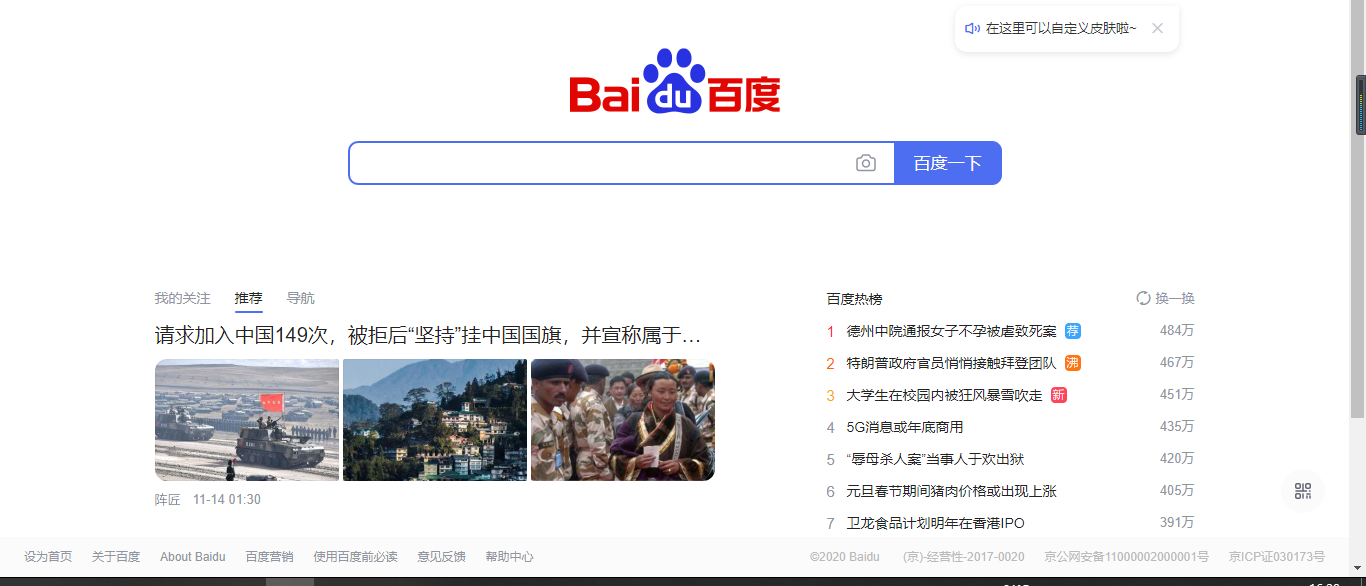Click the Baidu logo
1366x586 pixels.
click(675, 81)
